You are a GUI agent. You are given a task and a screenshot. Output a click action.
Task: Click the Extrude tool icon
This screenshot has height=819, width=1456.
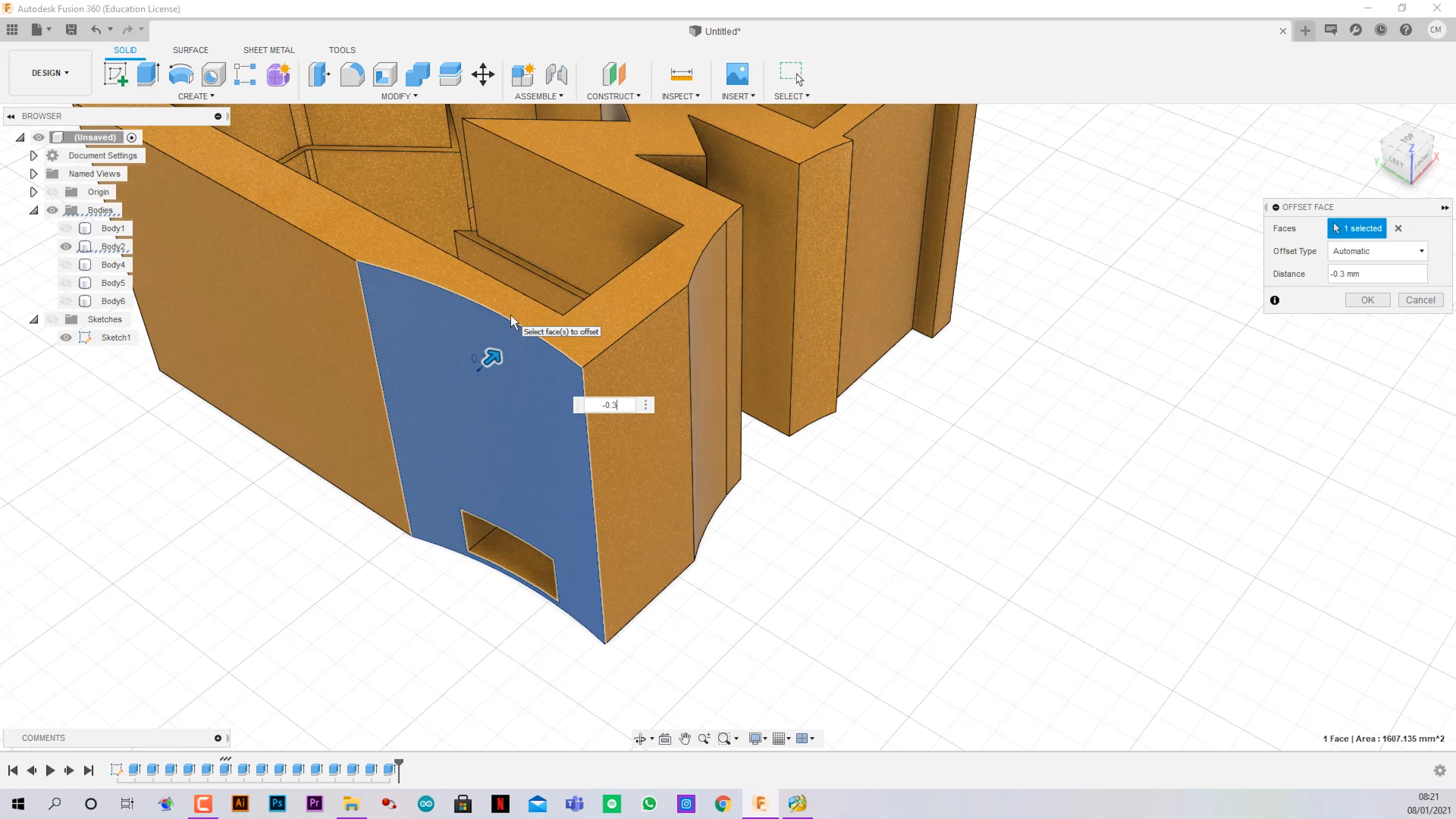click(x=147, y=74)
